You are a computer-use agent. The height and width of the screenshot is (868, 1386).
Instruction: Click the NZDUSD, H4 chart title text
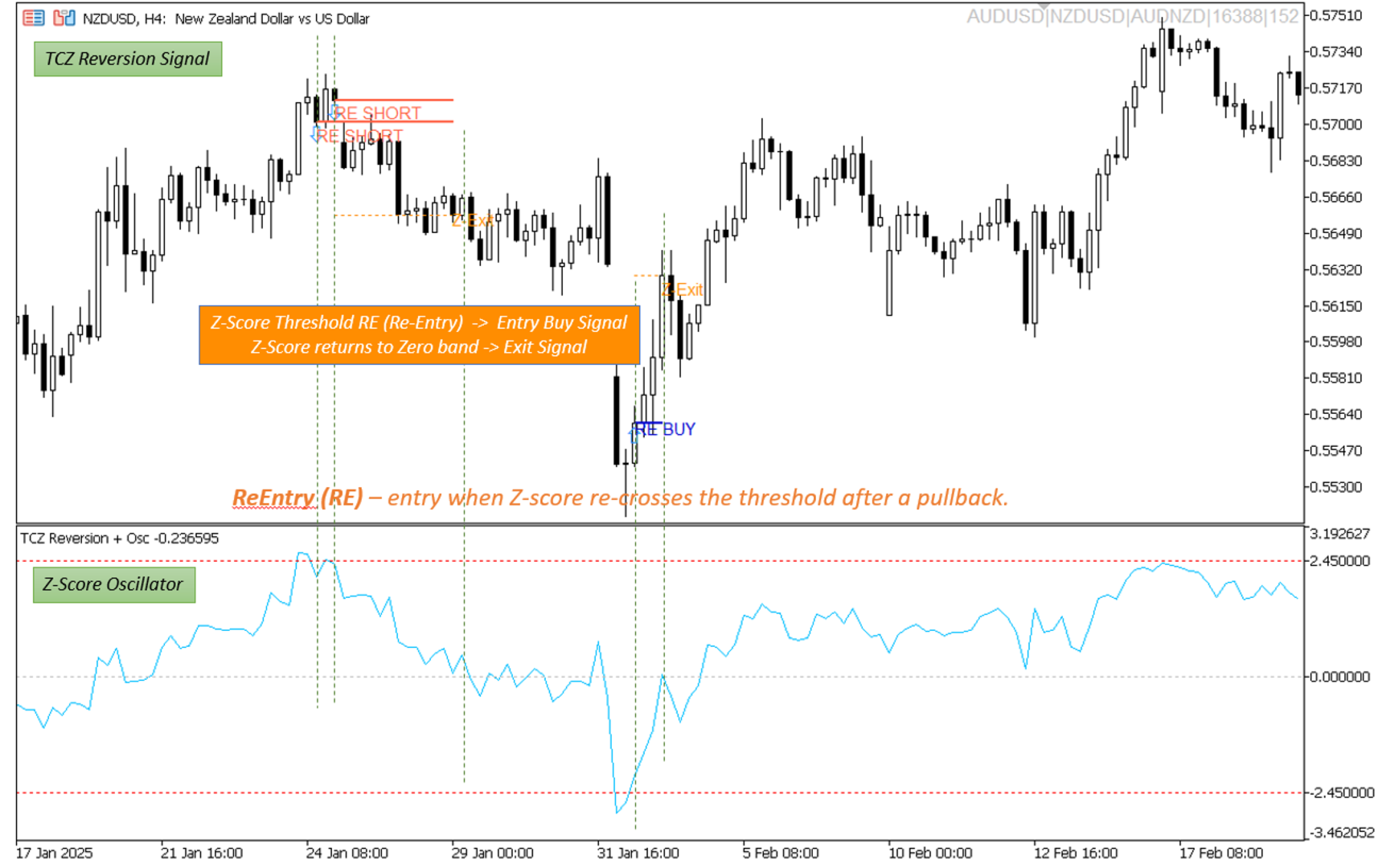[226, 18]
